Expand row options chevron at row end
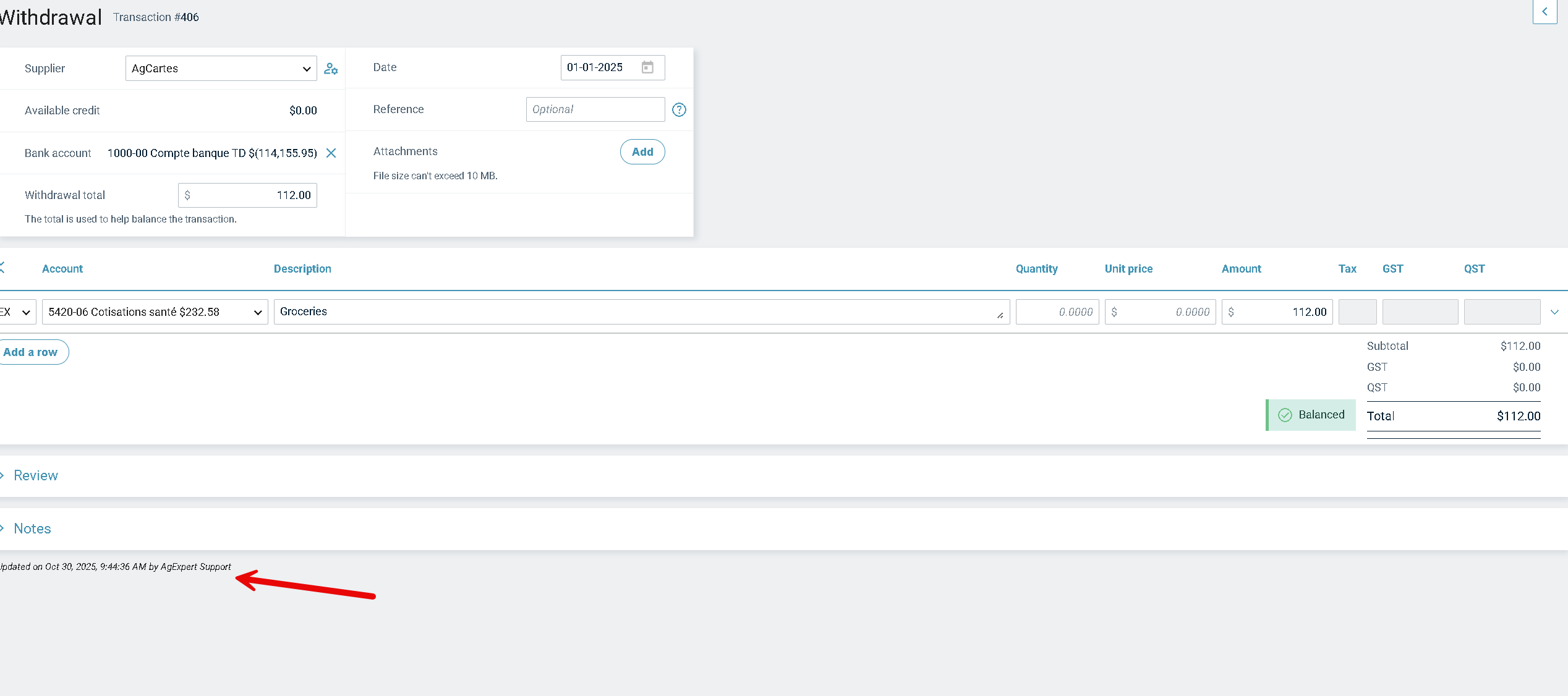The image size is (1568, 696). [x=1554, y=312]
